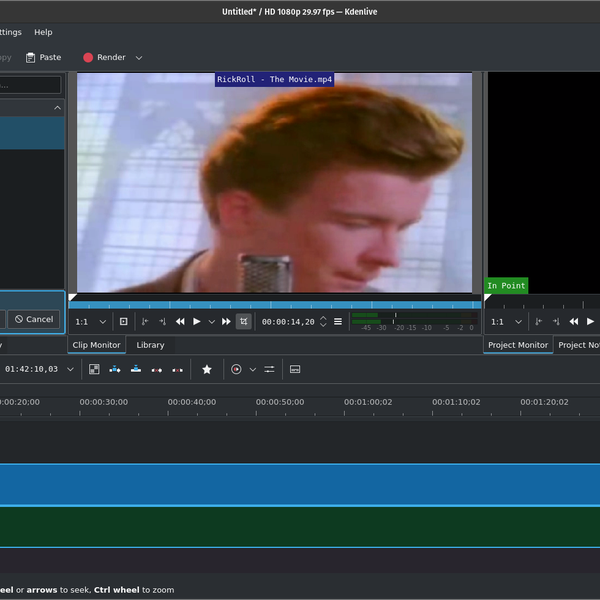The width and height of the screenshot is (600, 600).
Task: Click the timeline preview render icon
Action: click(236, 369)
